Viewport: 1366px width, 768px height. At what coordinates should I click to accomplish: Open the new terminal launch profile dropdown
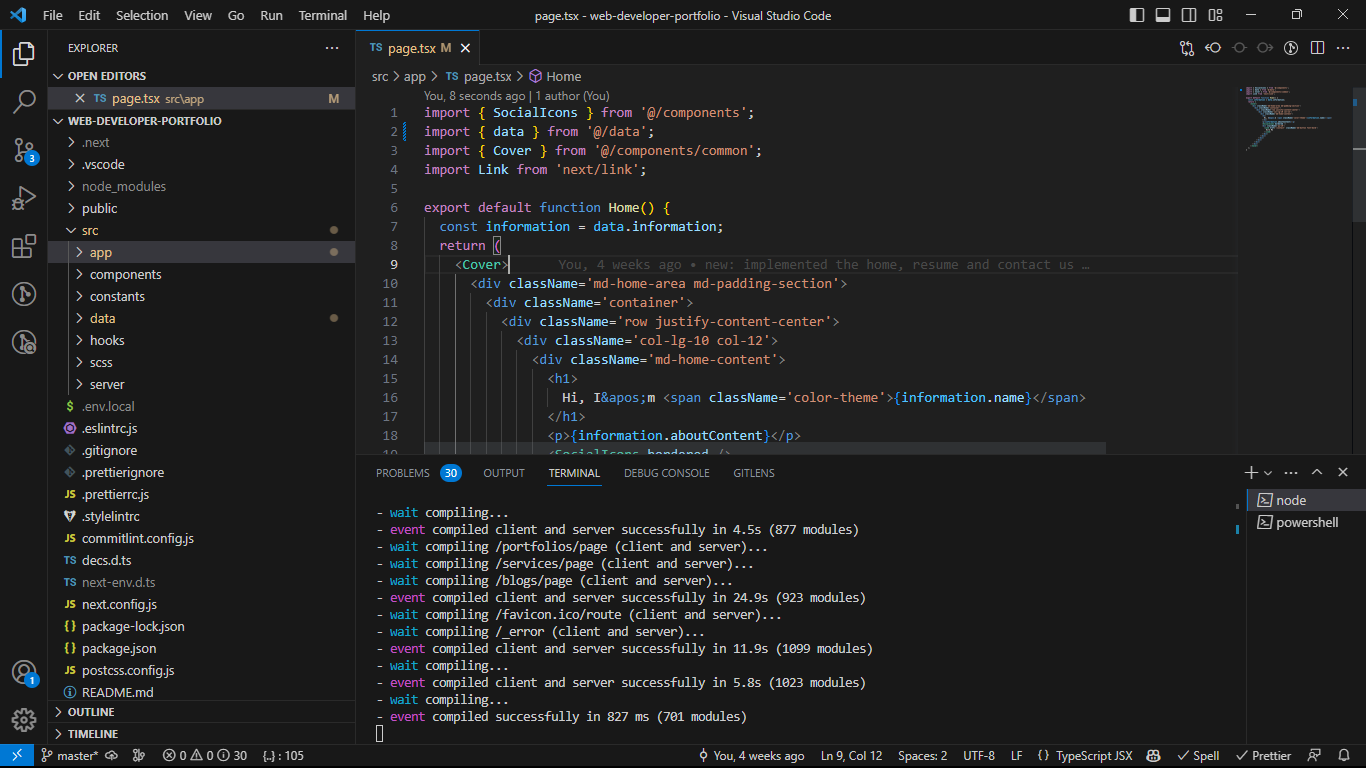(1268, 472)
